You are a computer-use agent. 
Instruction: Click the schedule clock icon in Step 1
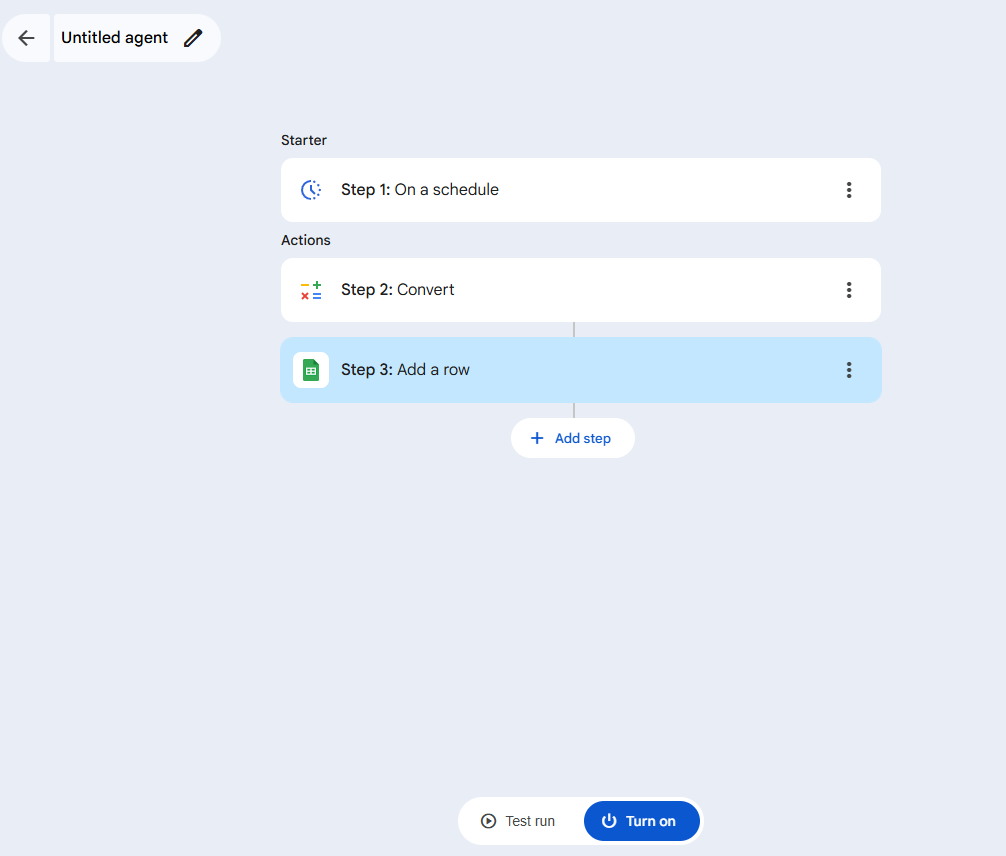[x=311, y=190]
